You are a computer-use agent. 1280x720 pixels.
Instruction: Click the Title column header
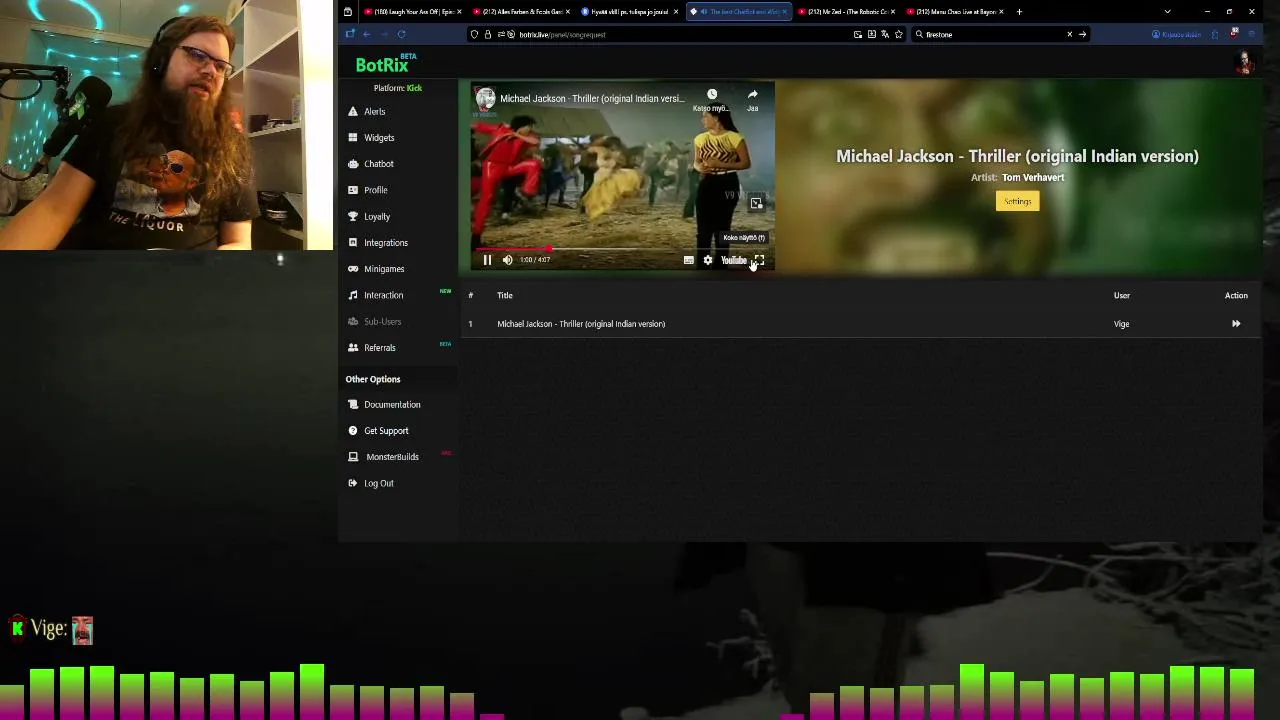click(505, 296)
